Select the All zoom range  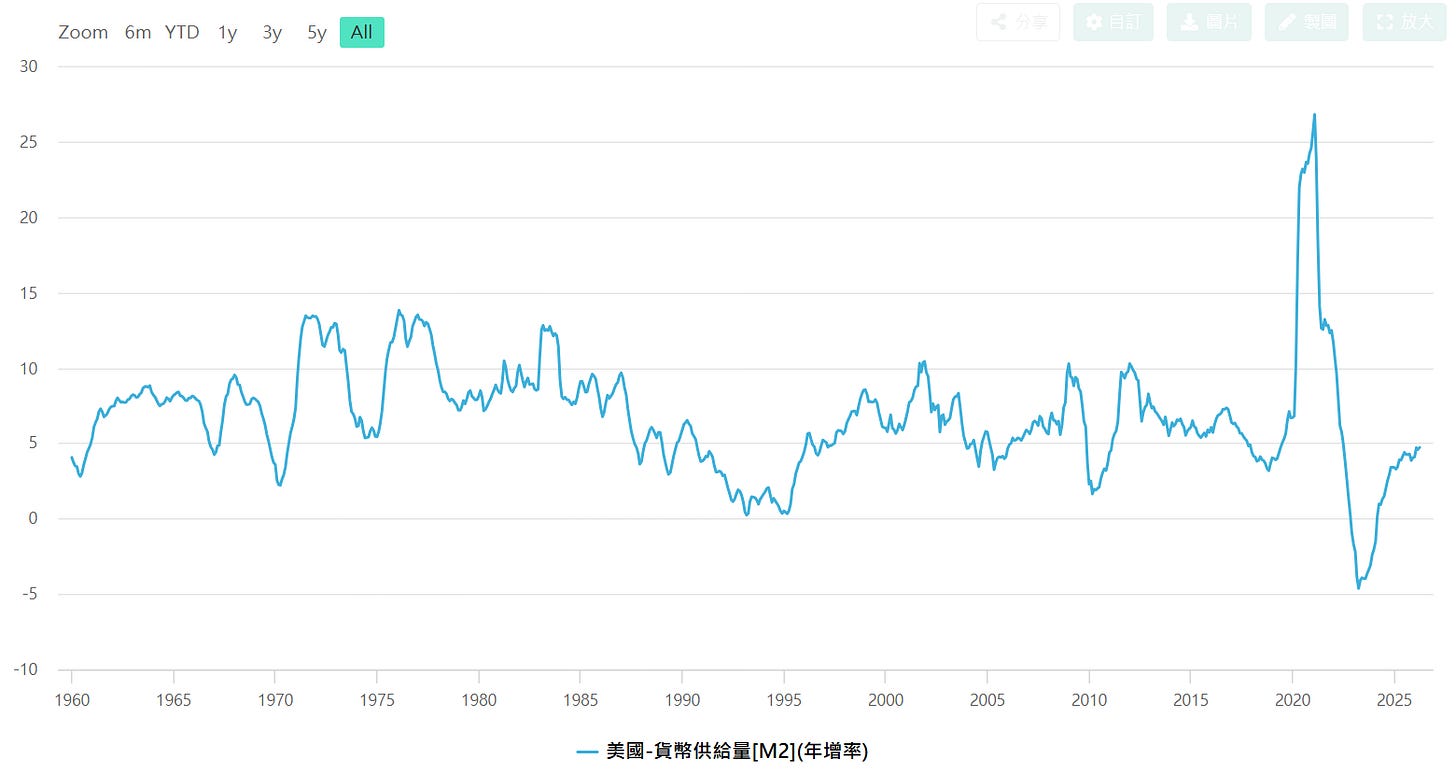pos(362,32)
